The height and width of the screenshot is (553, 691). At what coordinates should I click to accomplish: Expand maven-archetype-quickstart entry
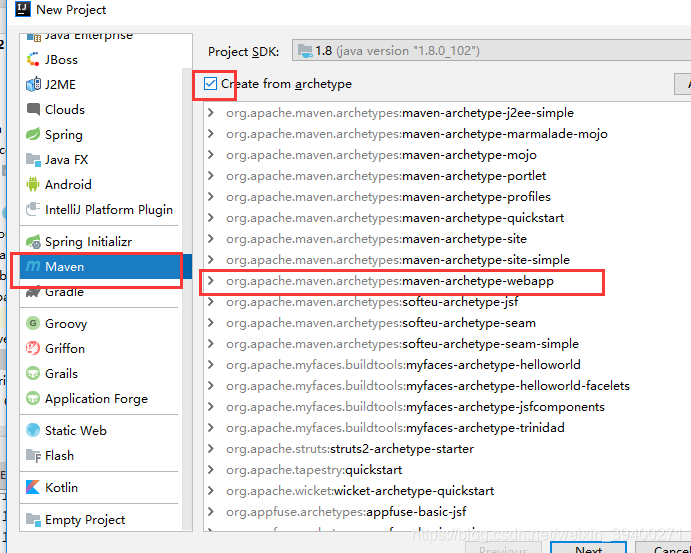click(x=211, y=218)
